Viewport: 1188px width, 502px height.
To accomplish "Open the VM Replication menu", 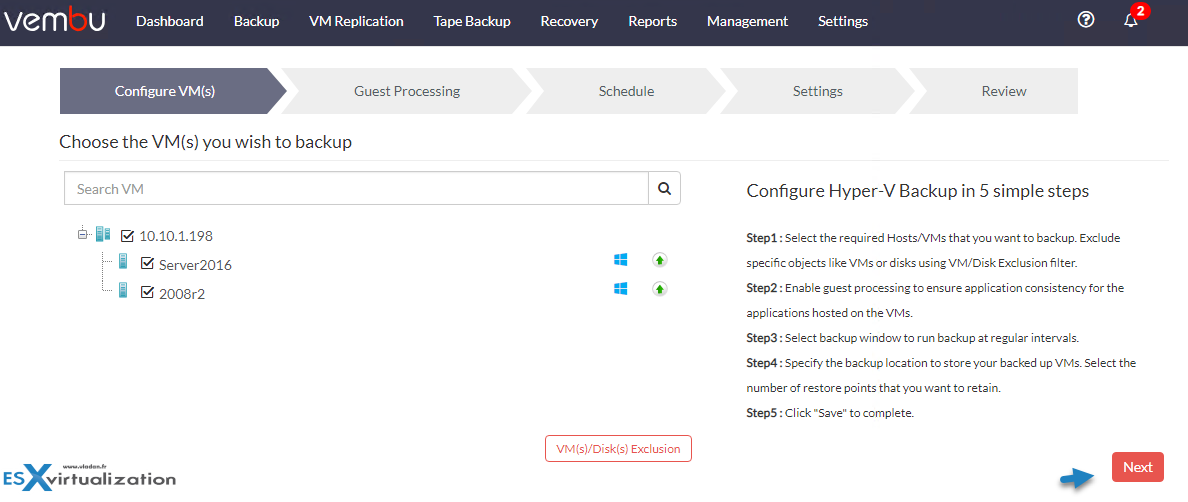I will click(x=356, y=21).
